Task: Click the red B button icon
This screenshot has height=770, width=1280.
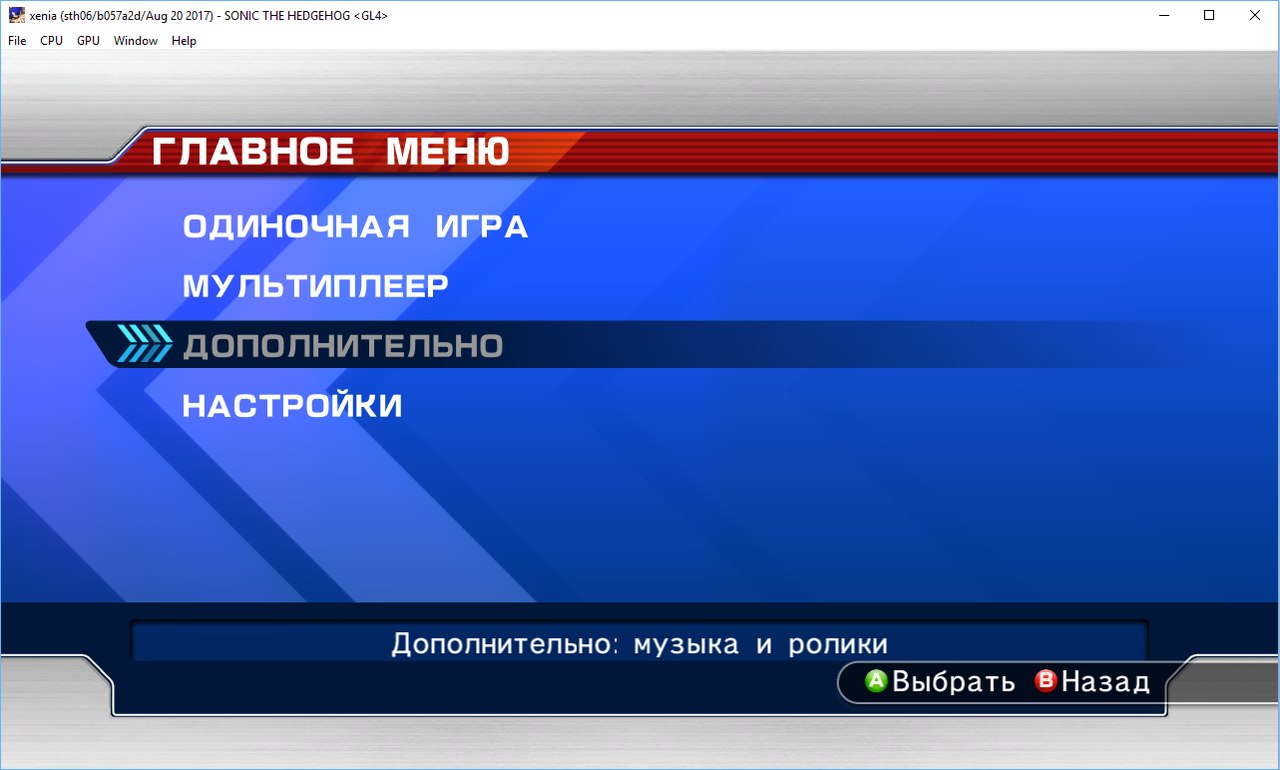Action: (x=1046, y=681)
